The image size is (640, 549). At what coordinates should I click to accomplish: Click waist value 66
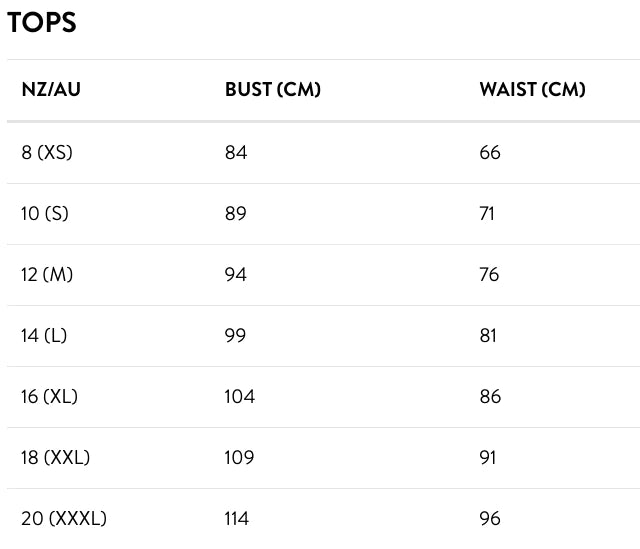coord(490,153)
